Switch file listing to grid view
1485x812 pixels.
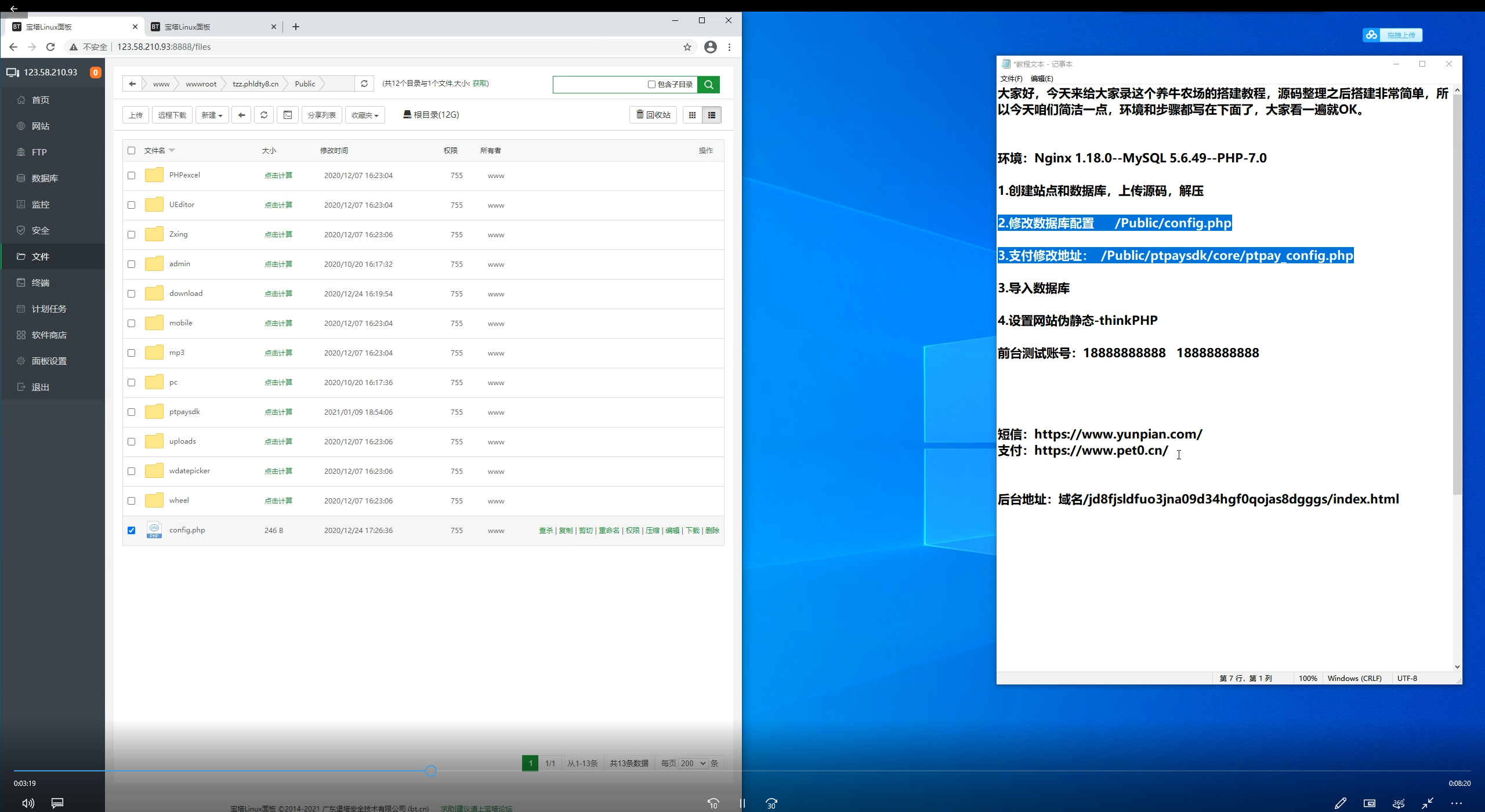(692, 115)
